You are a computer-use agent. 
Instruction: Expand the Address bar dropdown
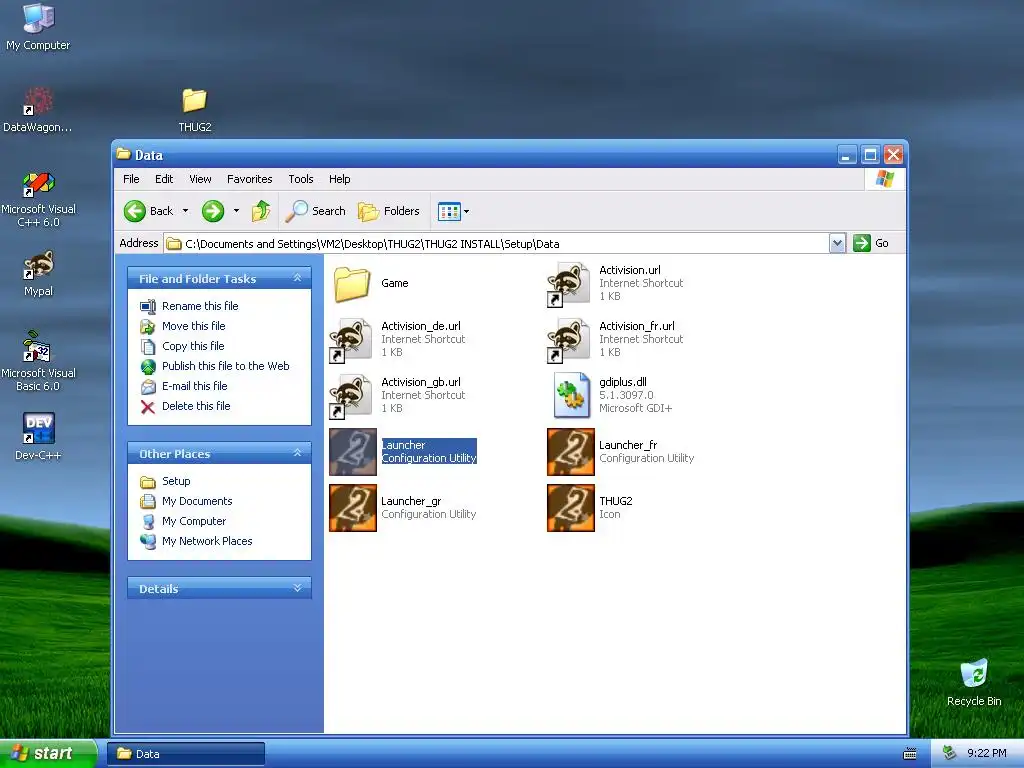837,244
